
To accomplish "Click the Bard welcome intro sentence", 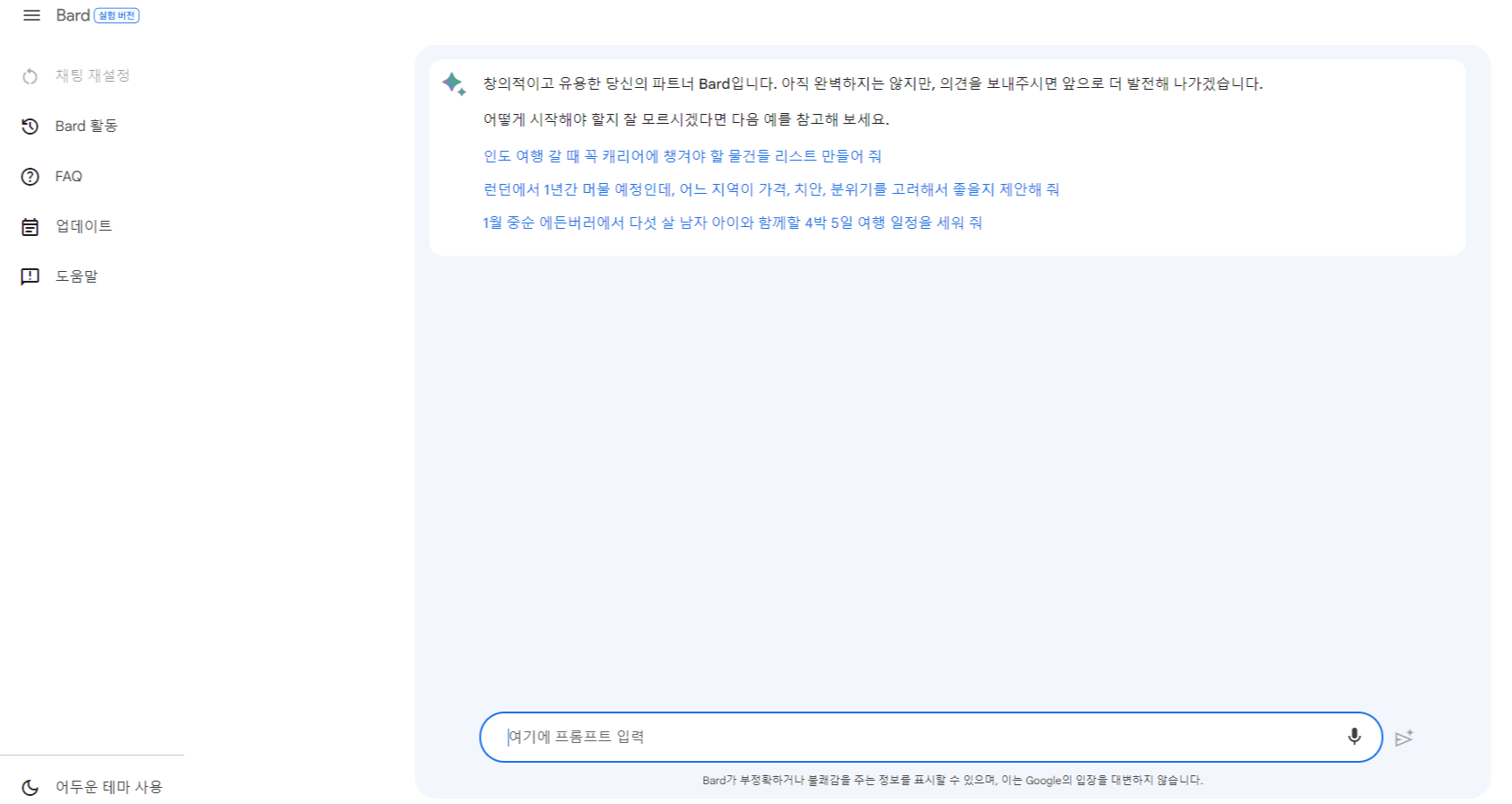I will click(873, 83).
